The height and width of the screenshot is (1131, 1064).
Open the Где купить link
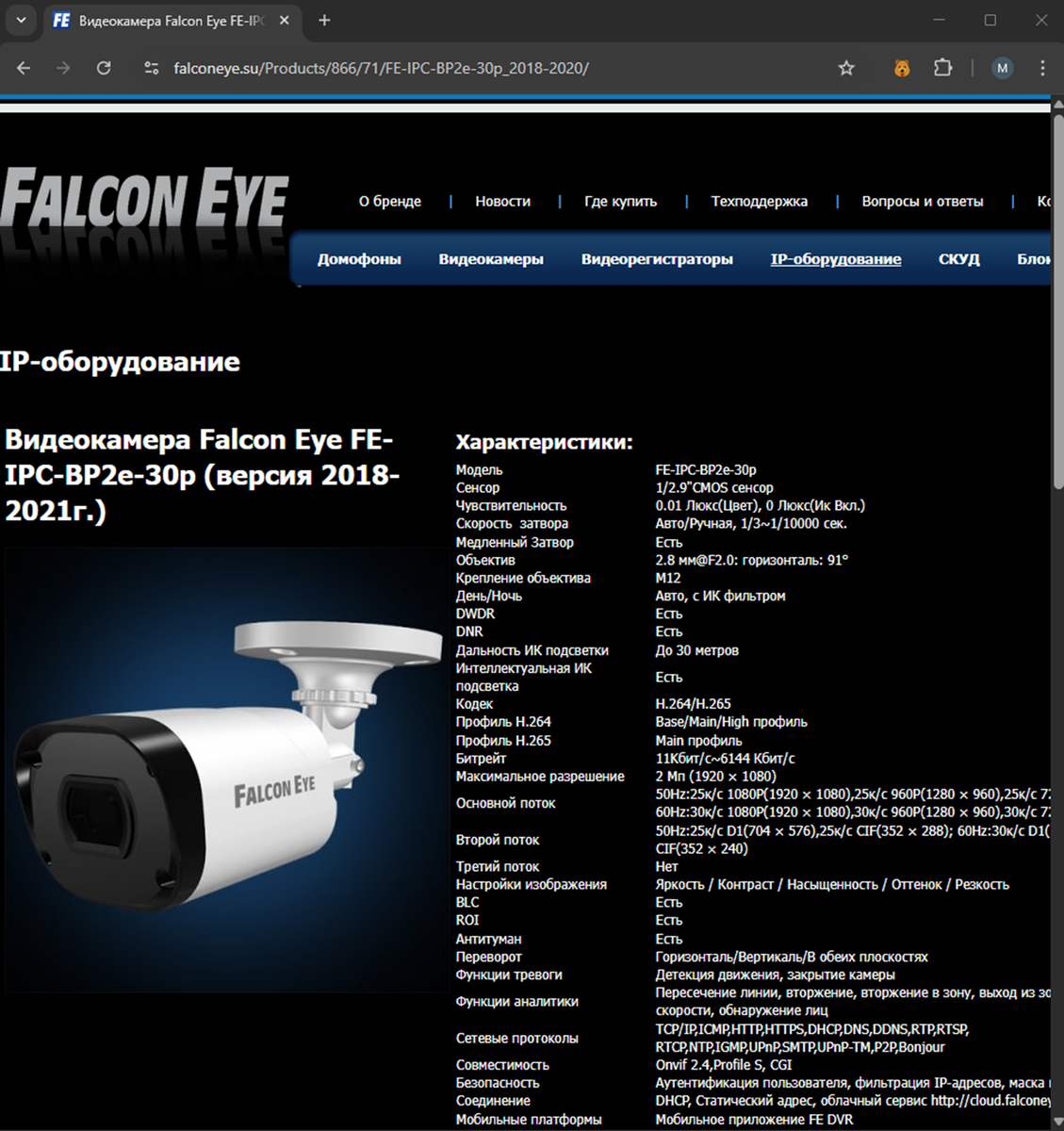tap(620, 201)
